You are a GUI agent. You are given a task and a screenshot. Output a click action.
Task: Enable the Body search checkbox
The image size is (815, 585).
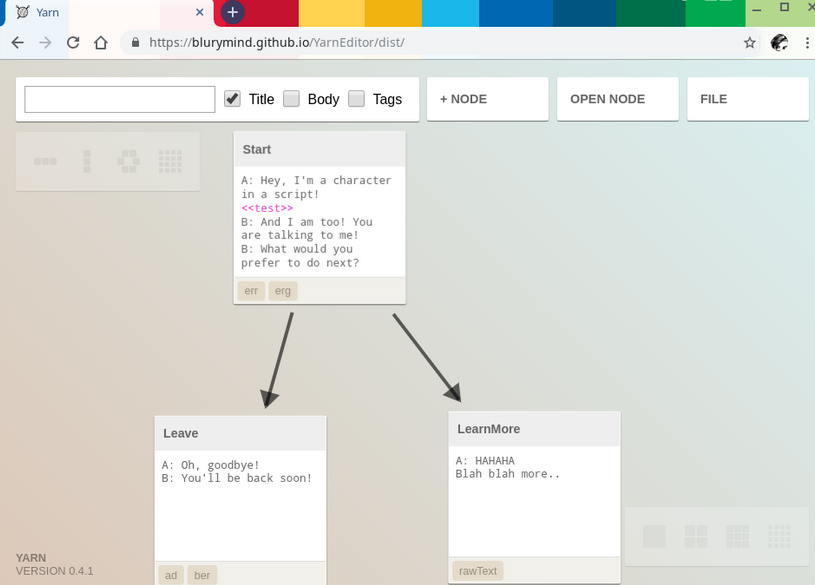tap(291, 99)
